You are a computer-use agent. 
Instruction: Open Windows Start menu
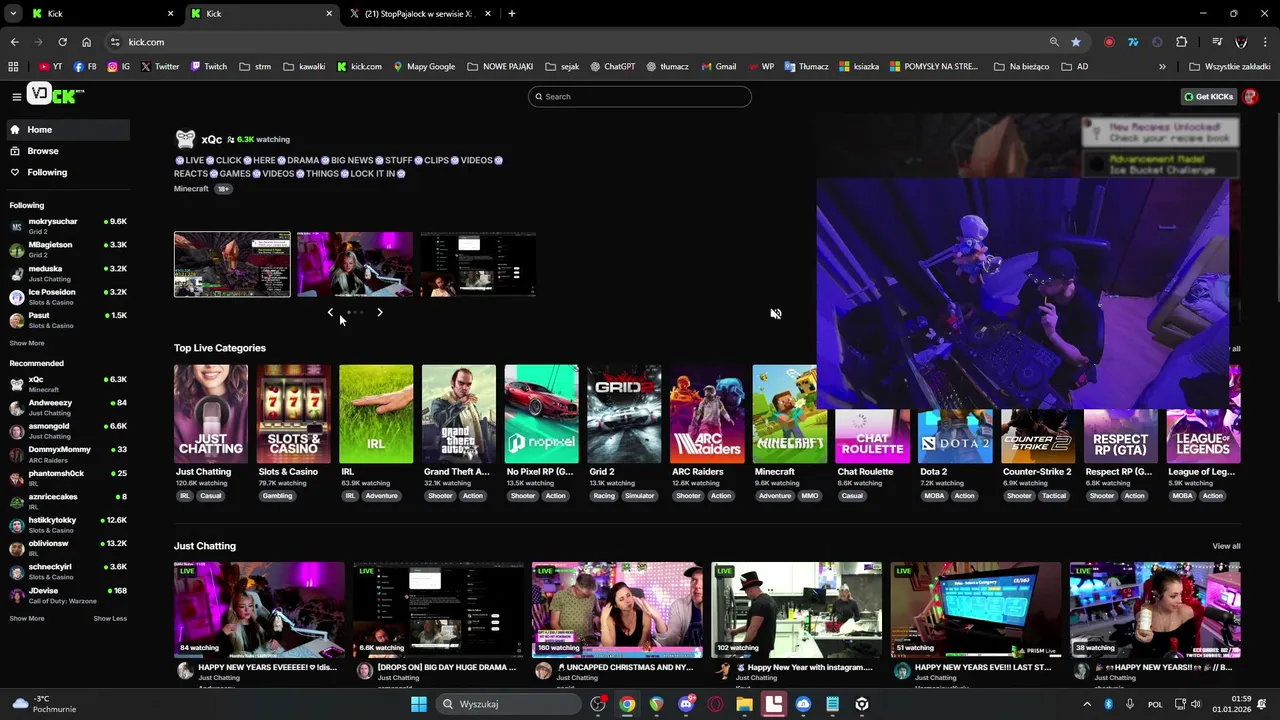(x=418, y=704)
